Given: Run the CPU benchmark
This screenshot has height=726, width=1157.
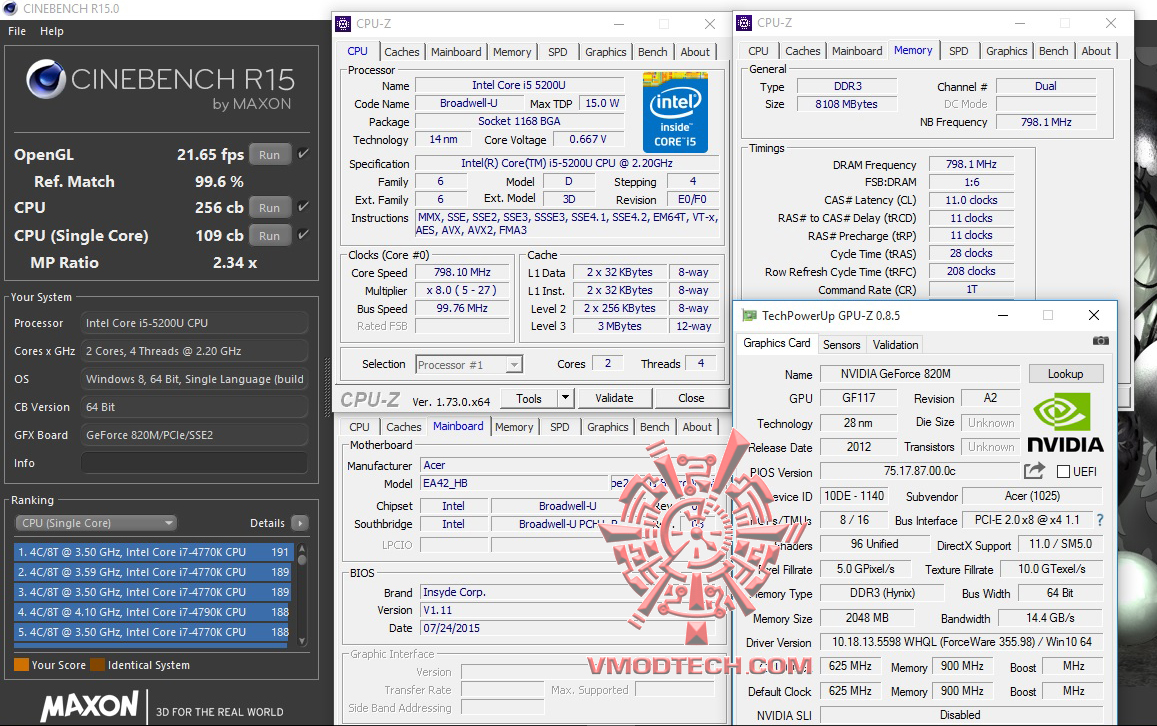Looking at the screenshot, I should tap(269, 208).
